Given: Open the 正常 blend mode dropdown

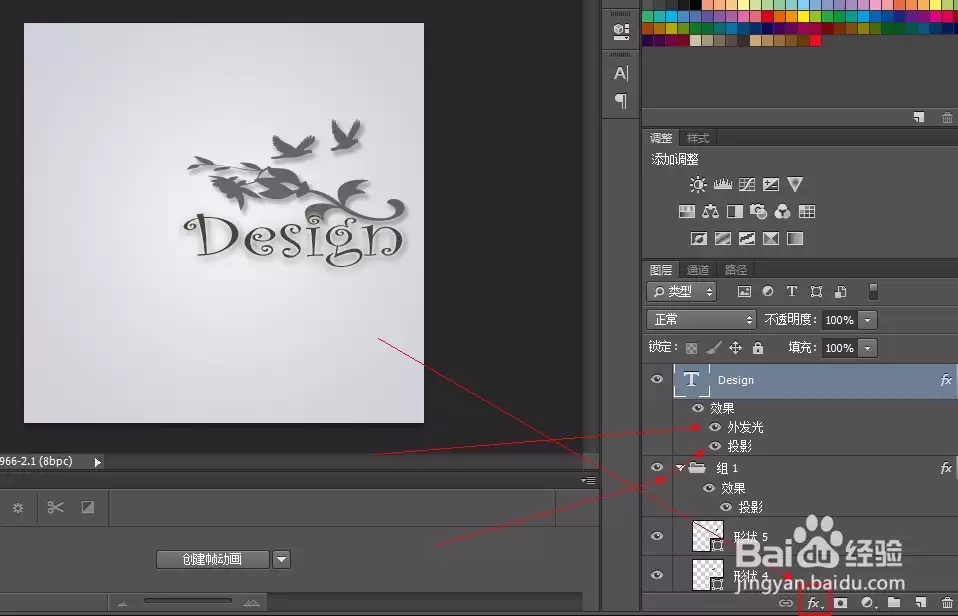Looking at the screenshot, I should click(701, 320).
